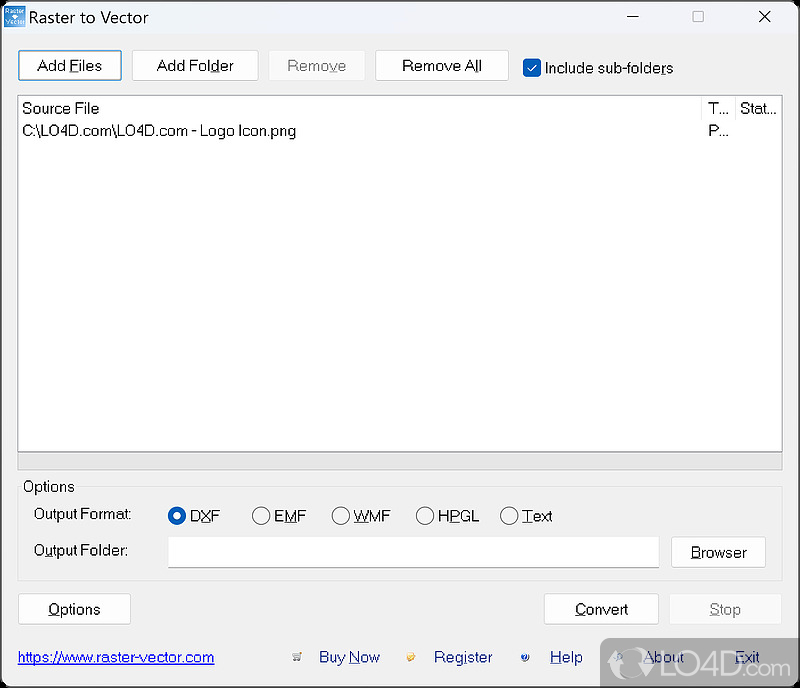
Task: Click the Remove button
Action: click(x=316, y=65)
